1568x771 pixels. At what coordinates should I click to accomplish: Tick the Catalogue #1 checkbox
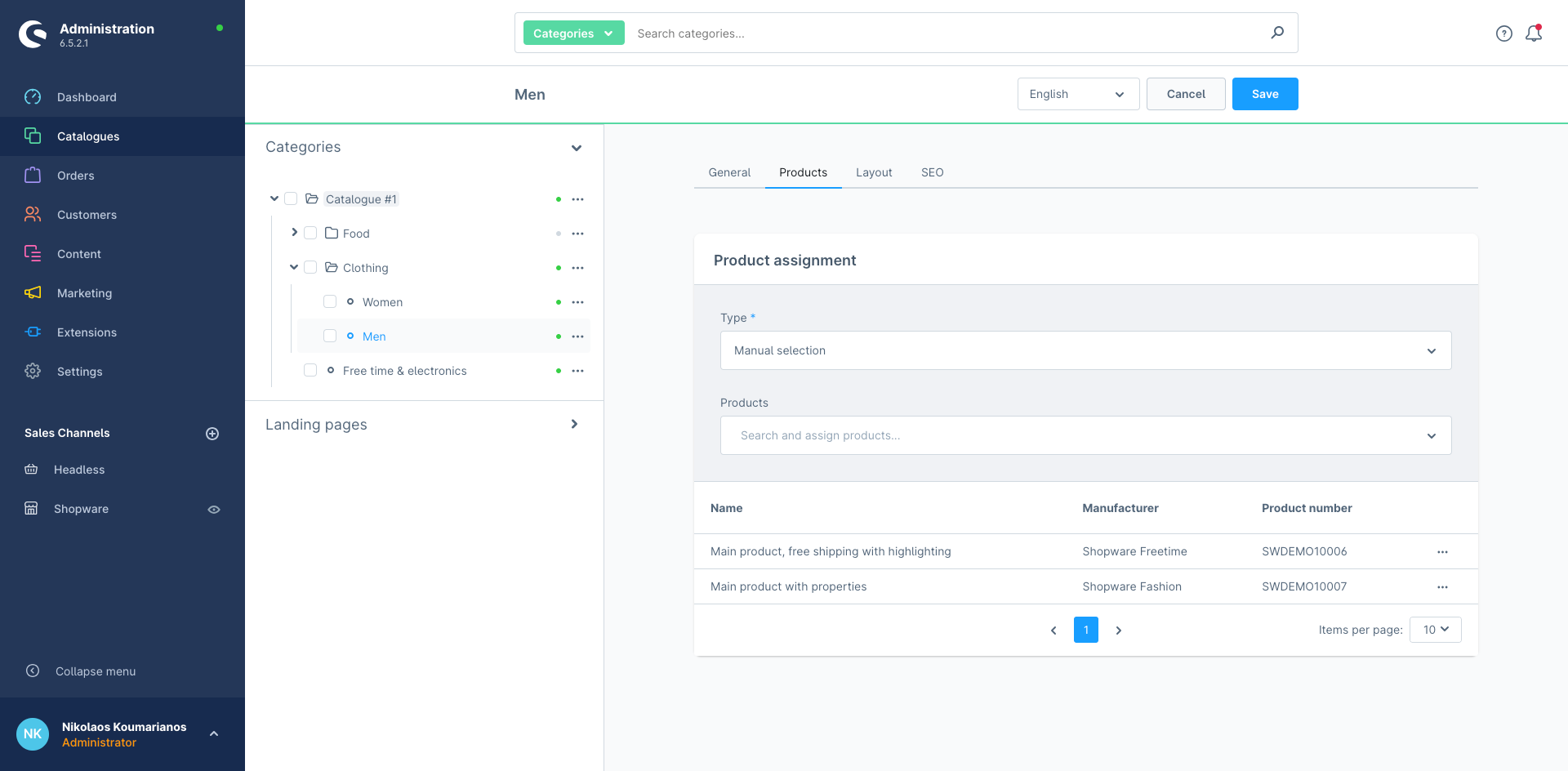coord(291,198)
